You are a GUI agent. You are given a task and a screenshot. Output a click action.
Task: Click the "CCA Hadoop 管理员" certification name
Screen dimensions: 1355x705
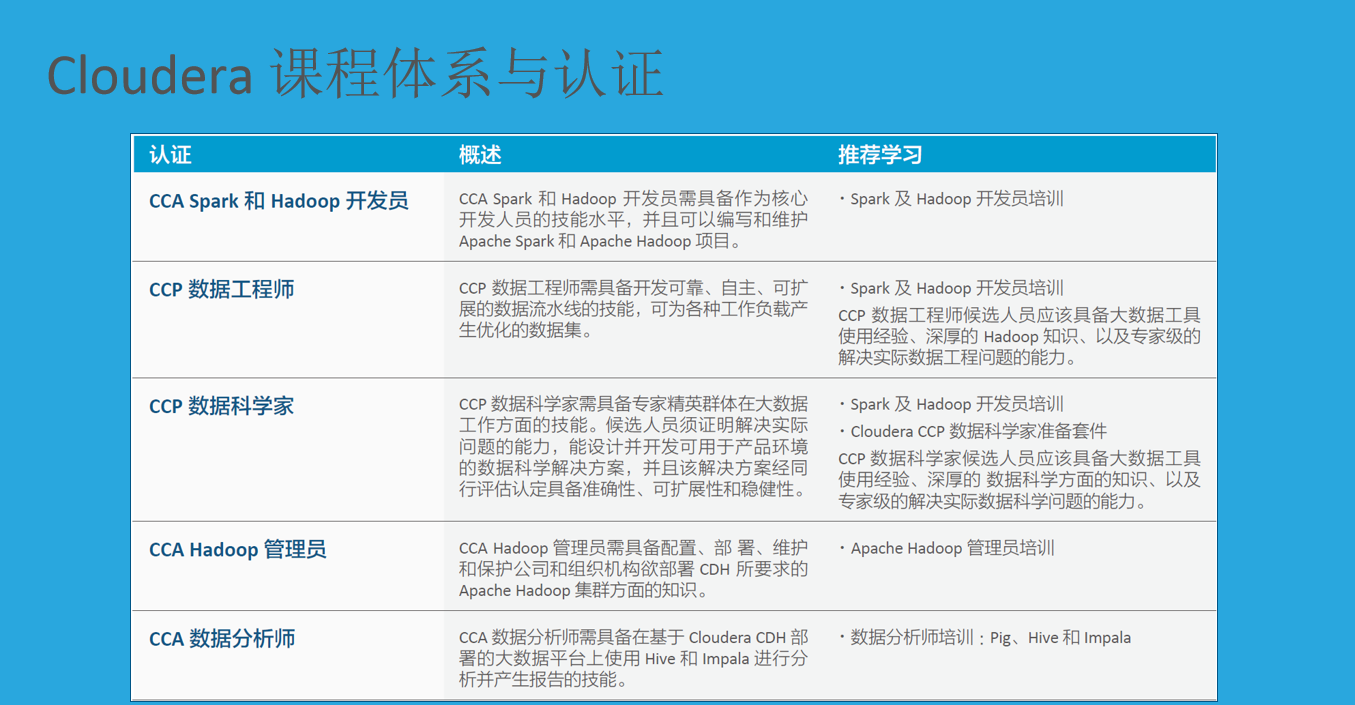(238, 550)
